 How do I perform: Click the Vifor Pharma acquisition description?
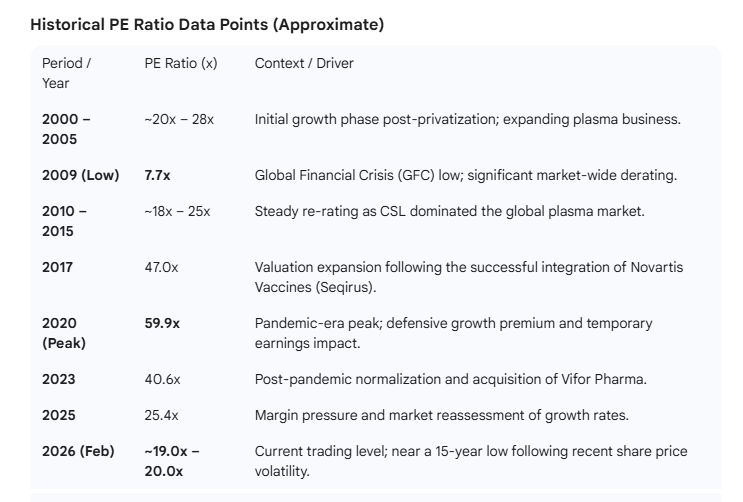(450, 379)
